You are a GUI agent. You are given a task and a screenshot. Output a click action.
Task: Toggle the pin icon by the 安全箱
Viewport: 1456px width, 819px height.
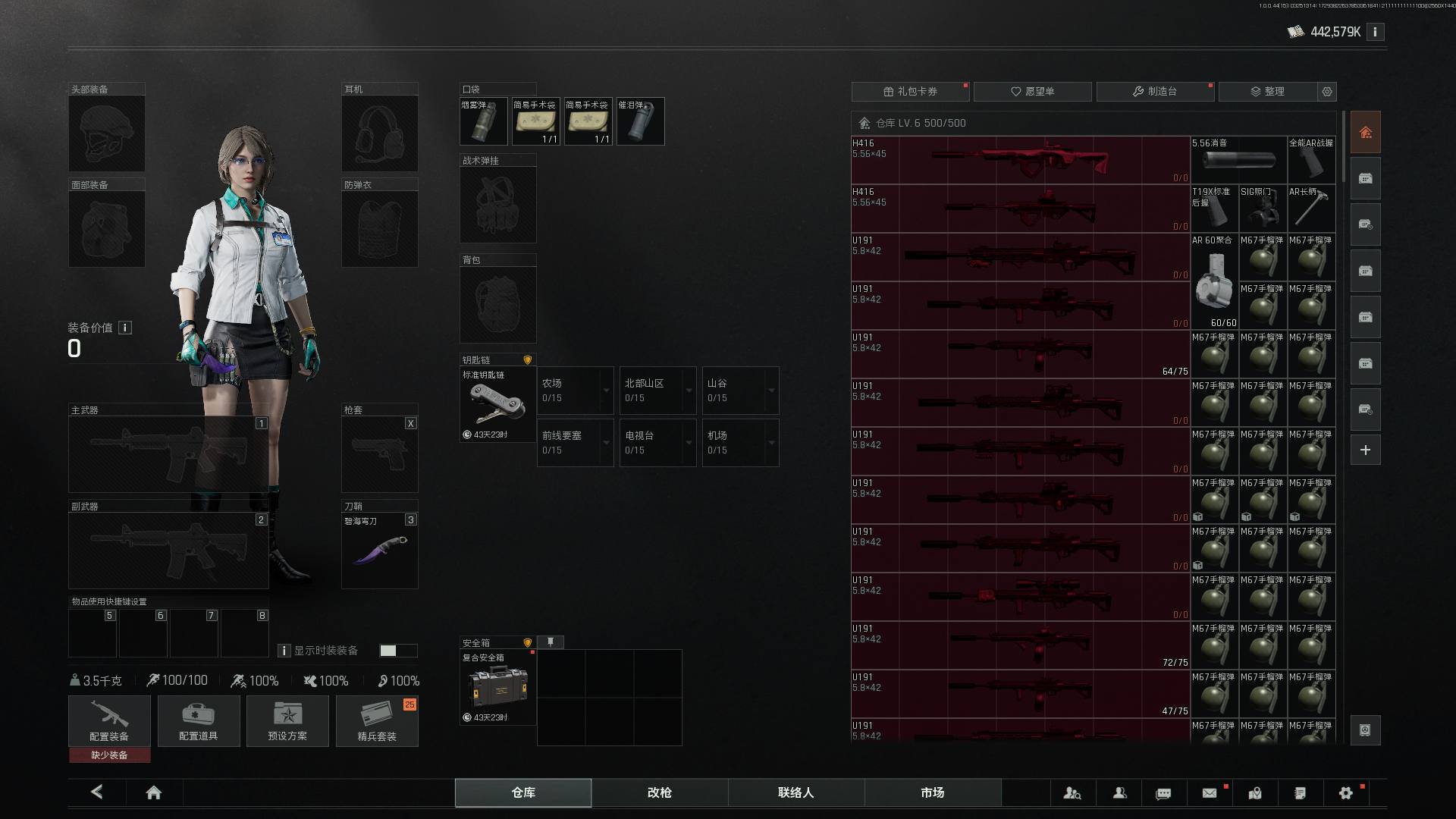[x=551, y=642]
